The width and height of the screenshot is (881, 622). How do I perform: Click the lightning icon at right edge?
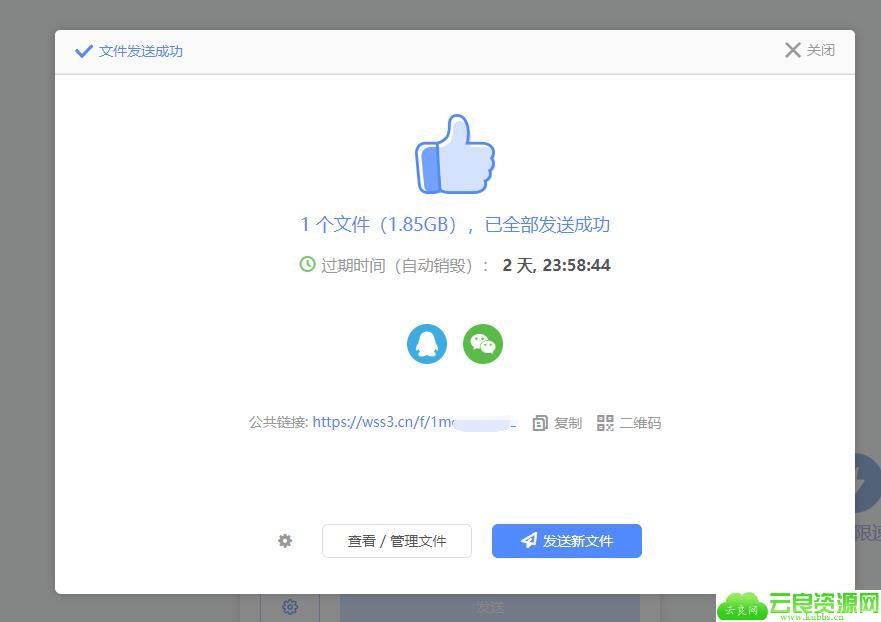(x=866, y=481)
